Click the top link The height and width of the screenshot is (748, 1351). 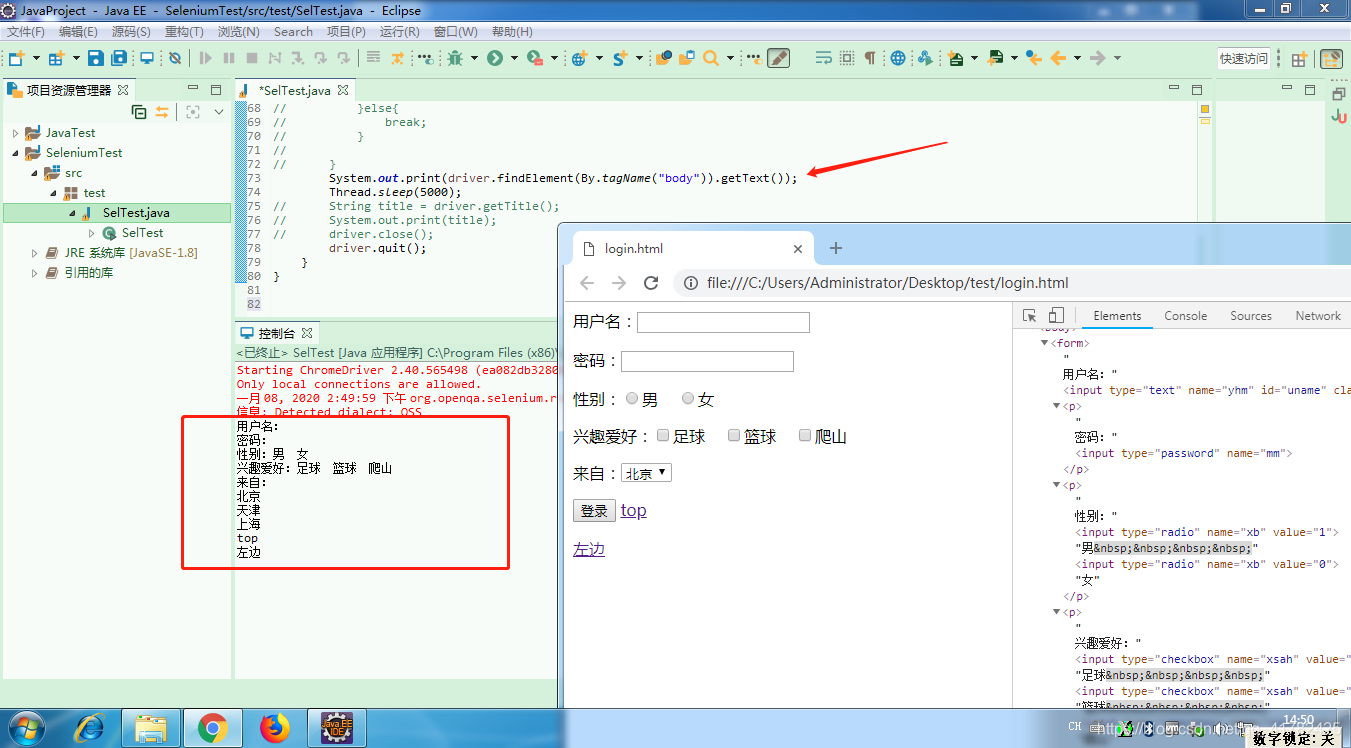coord(633,511)
